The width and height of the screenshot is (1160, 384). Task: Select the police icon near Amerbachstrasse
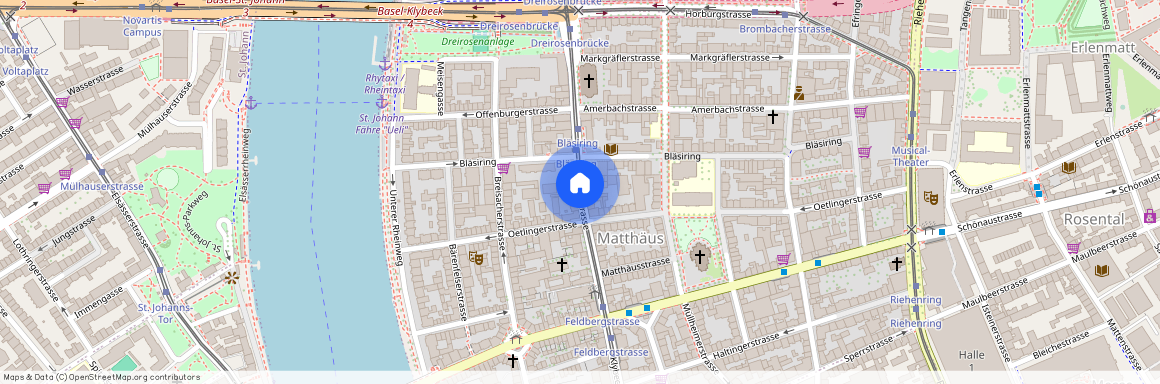(799, 93)
